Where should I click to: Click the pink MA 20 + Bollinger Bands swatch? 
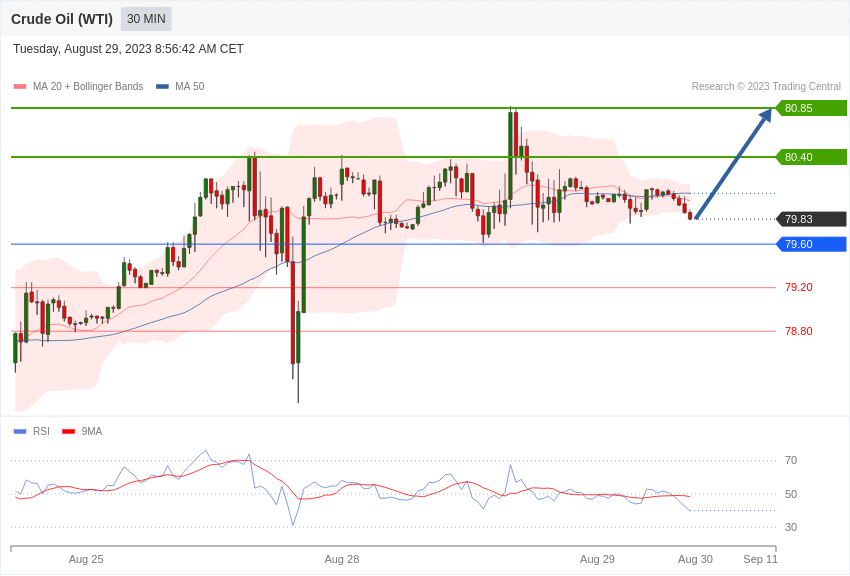tap(20, 86)
